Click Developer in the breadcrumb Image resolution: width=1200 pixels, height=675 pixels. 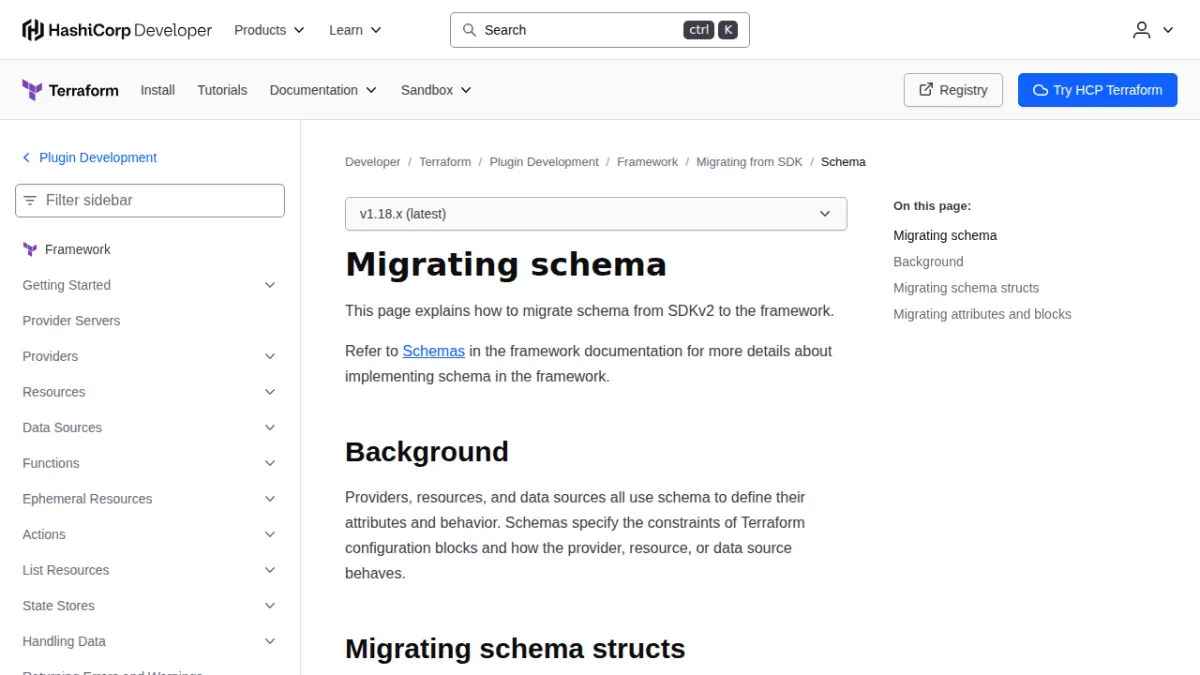pos(373,162)
